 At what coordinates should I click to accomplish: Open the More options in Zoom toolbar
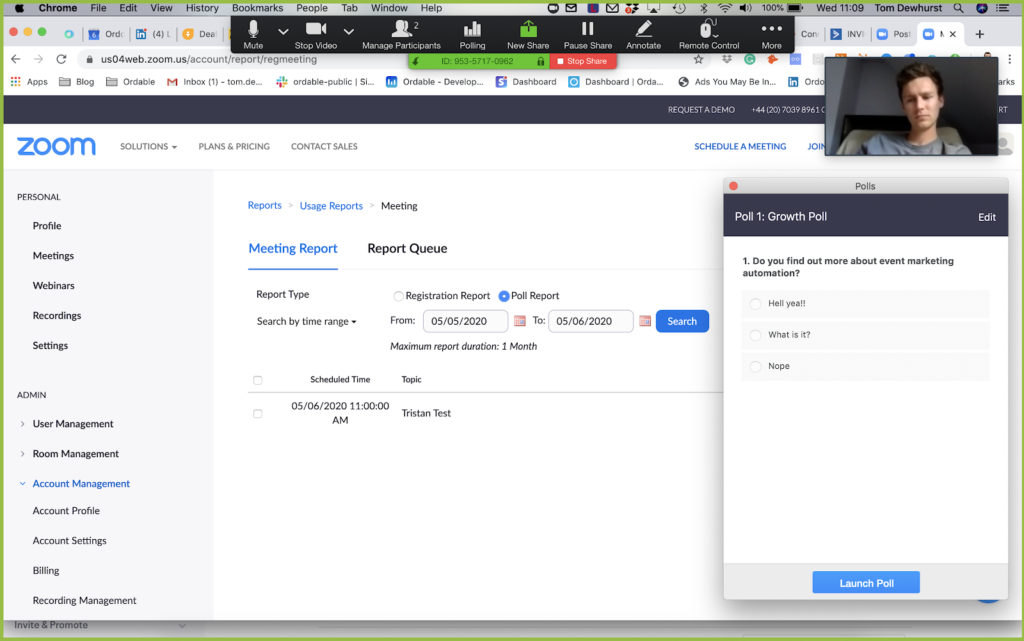(x=771, y=35)
